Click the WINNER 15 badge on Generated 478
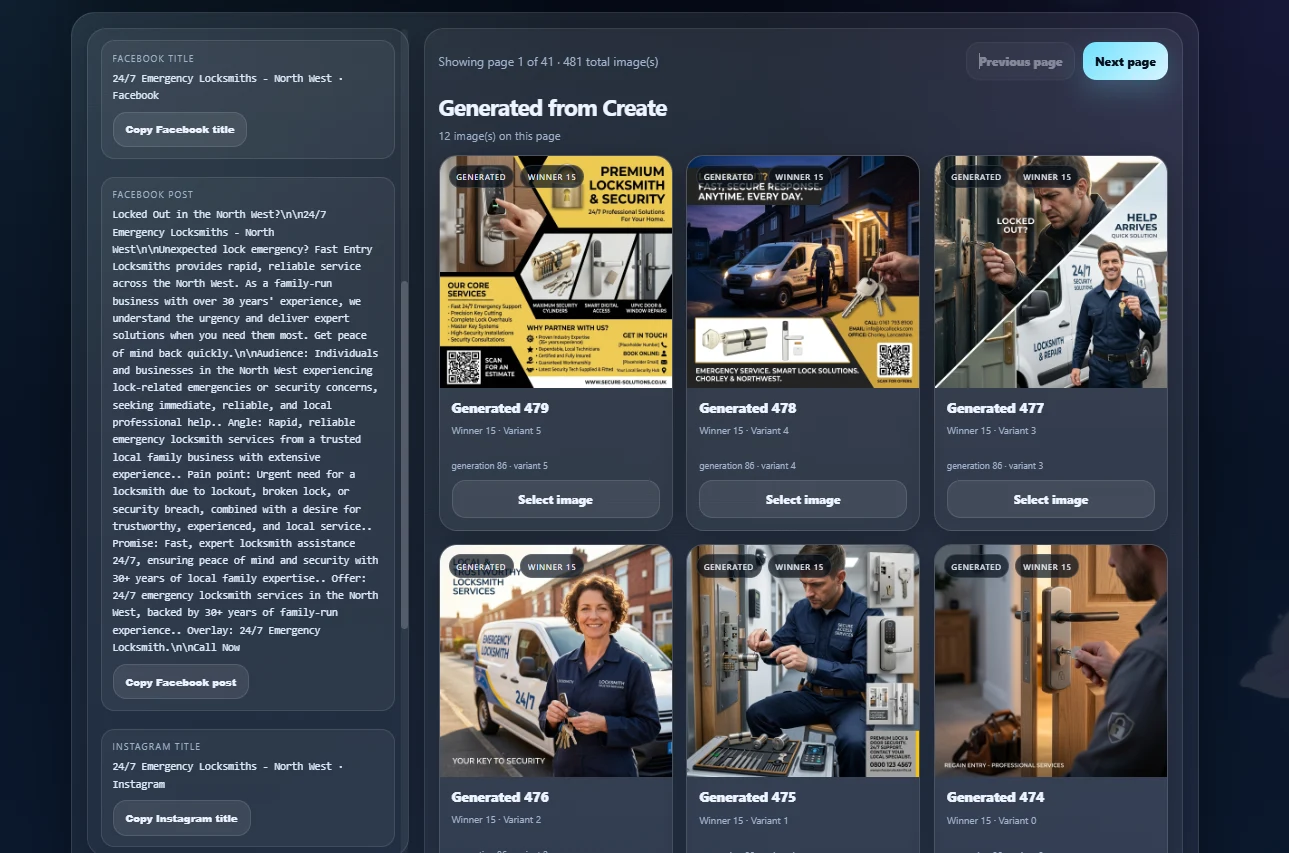This screenshot has width=1289, height=853. pyautogui.click(x=799, y=177)
